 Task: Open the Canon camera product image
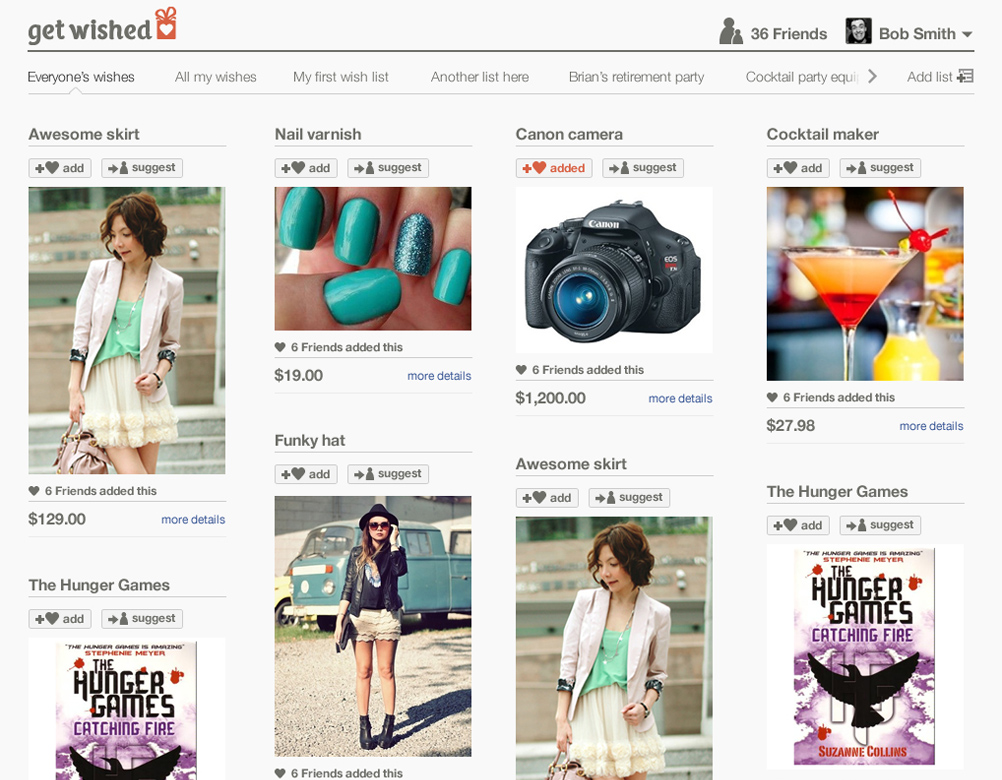point(614,270)
